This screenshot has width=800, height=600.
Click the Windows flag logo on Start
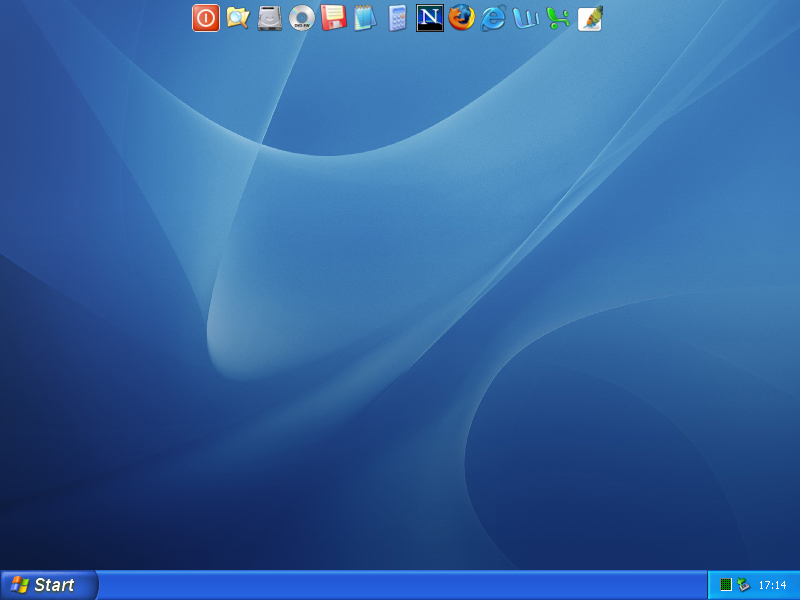coord(19,585)
